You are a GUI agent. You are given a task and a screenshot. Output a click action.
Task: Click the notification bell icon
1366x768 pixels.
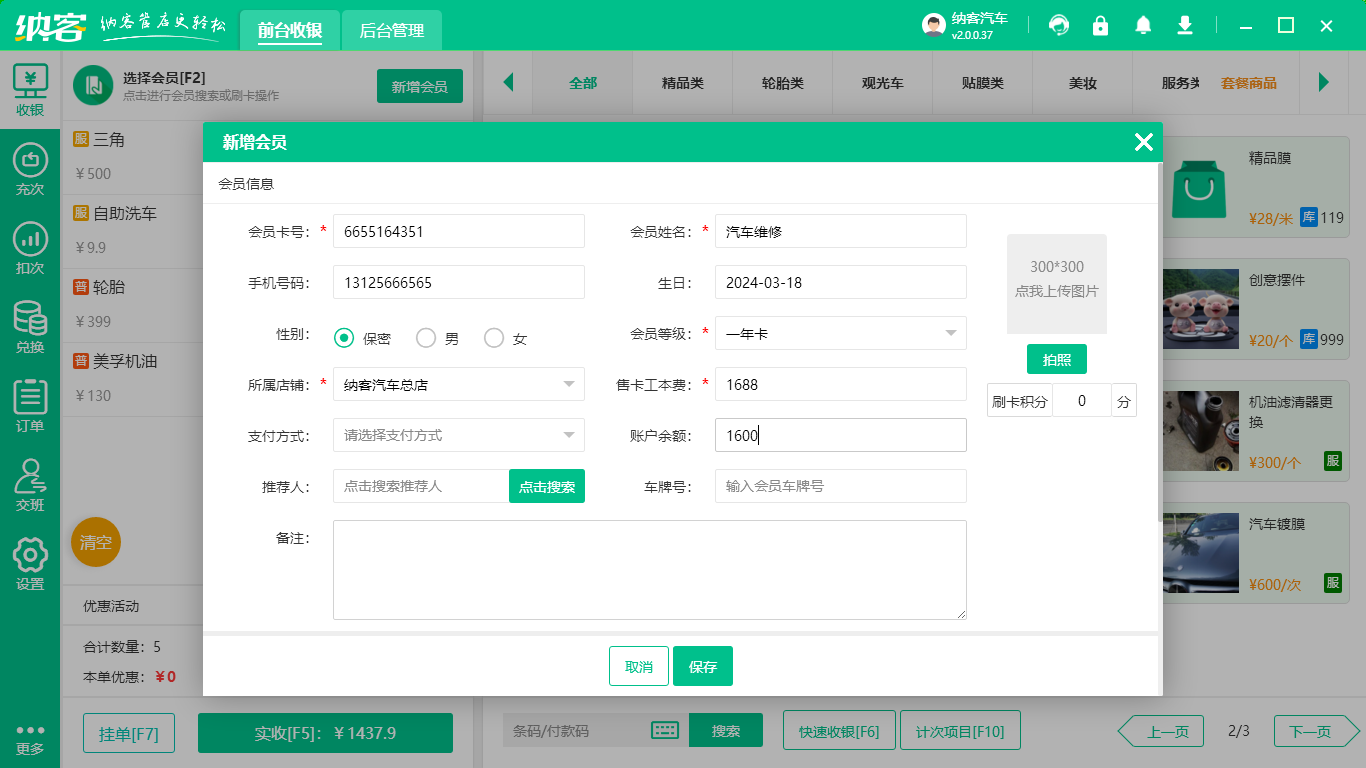pyautogui.click(x=1143, y=26)
